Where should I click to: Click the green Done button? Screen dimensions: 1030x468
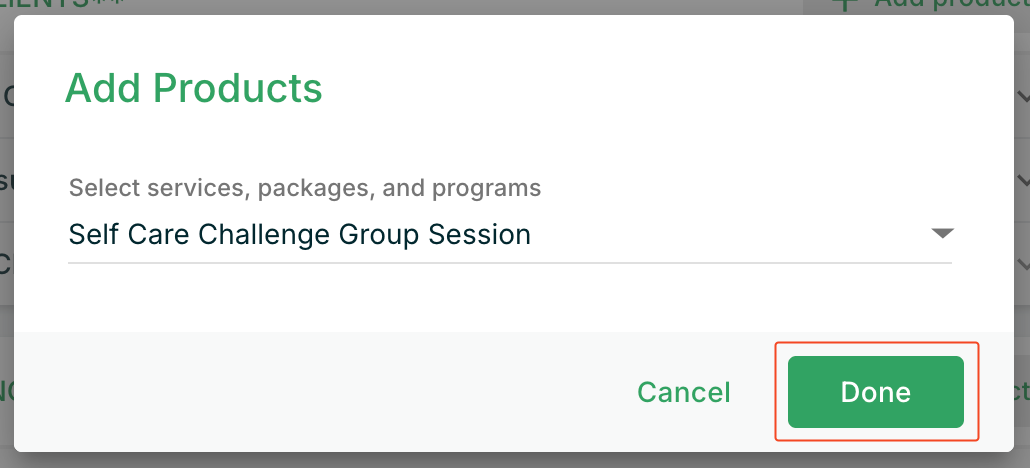[x=875, y=392]
